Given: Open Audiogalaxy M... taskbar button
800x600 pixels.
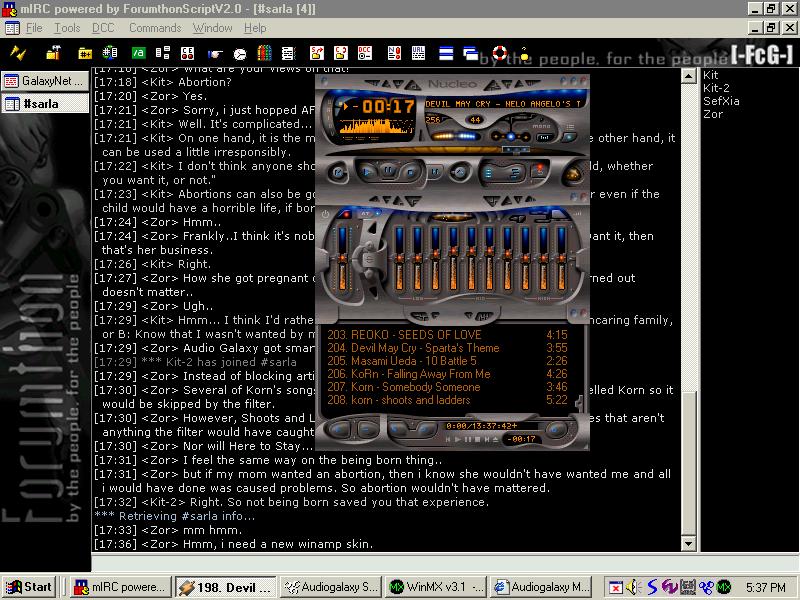Looking at the screenshot, I should tap(541, 587).
